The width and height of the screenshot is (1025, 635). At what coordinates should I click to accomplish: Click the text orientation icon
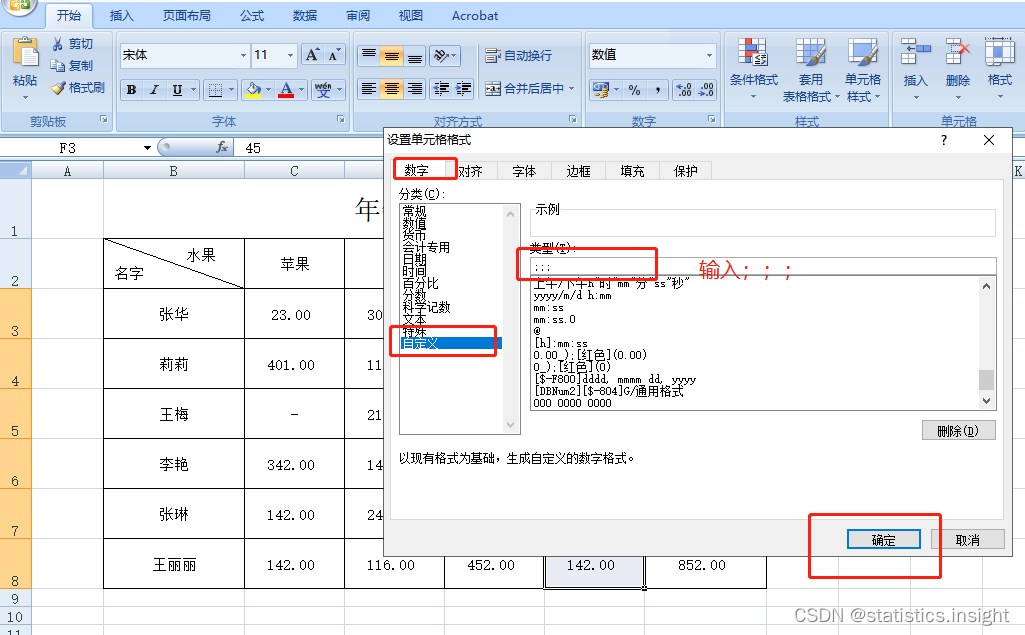(441, 56)
